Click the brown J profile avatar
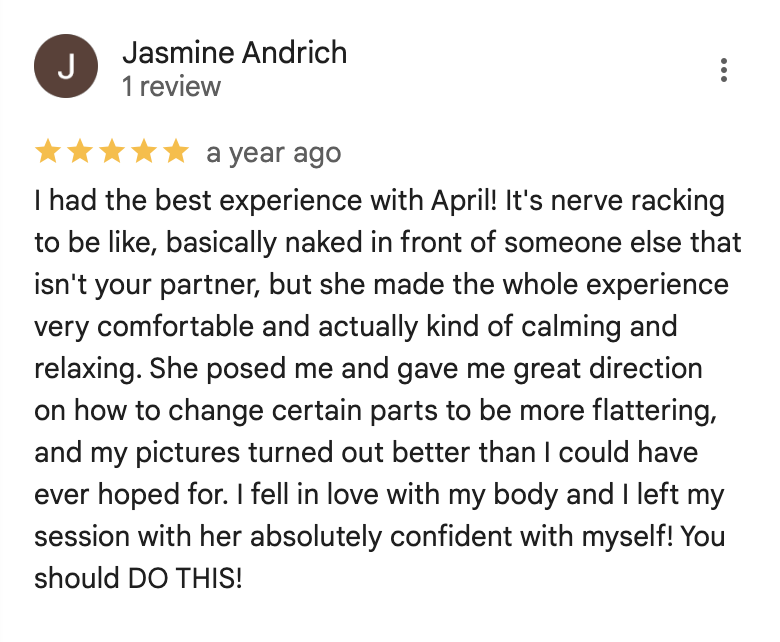Screen dimensions: 780x642 tap(66, 66)
